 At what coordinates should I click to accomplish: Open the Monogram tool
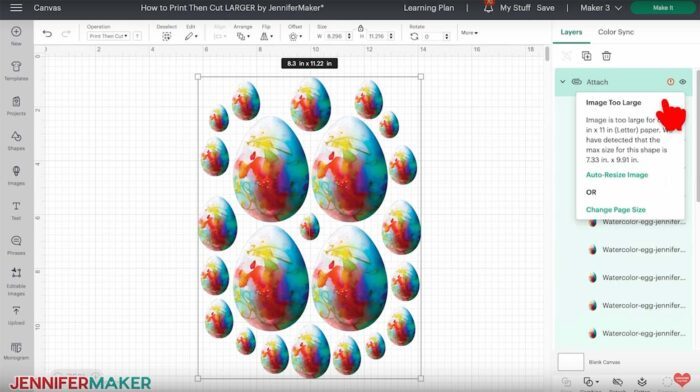click(16, 350)
